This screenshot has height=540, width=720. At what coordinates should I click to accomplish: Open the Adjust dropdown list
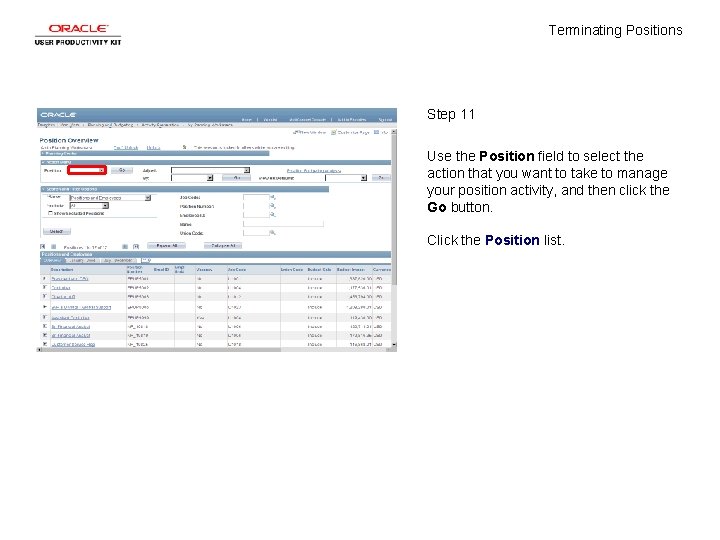coord(210,170)
